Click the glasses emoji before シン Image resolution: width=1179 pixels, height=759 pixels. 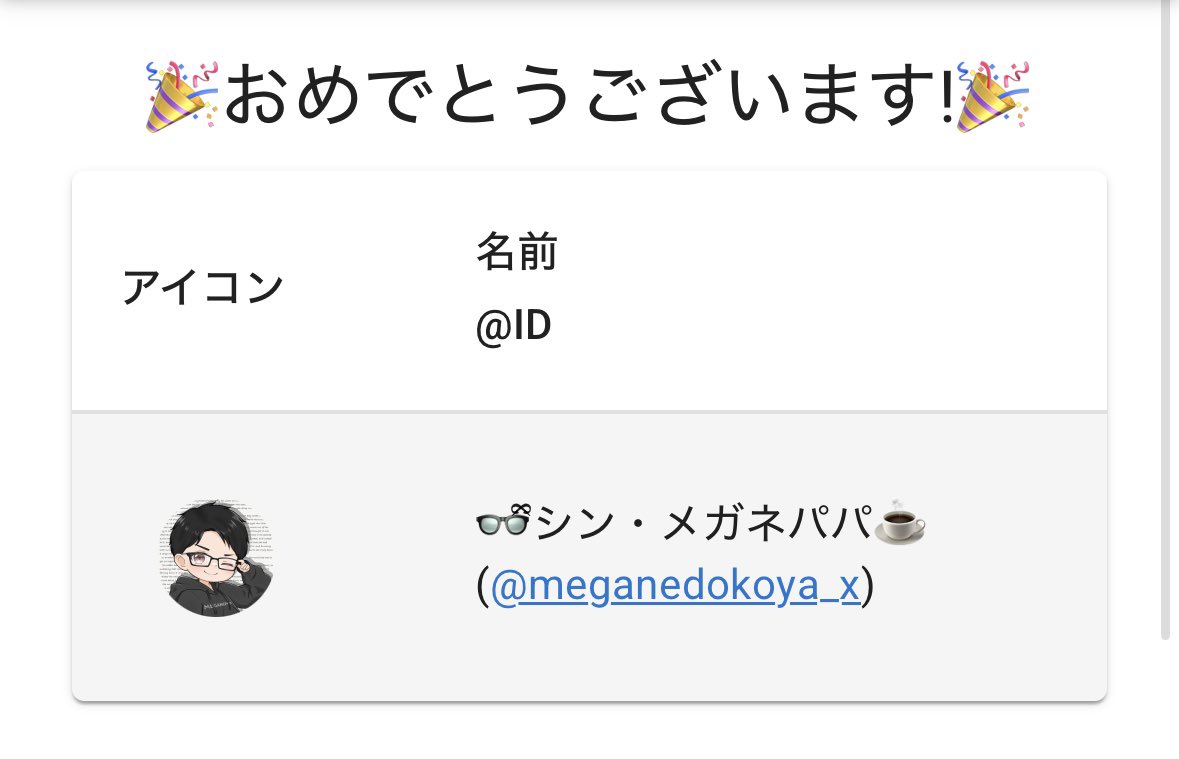point(504,521)
